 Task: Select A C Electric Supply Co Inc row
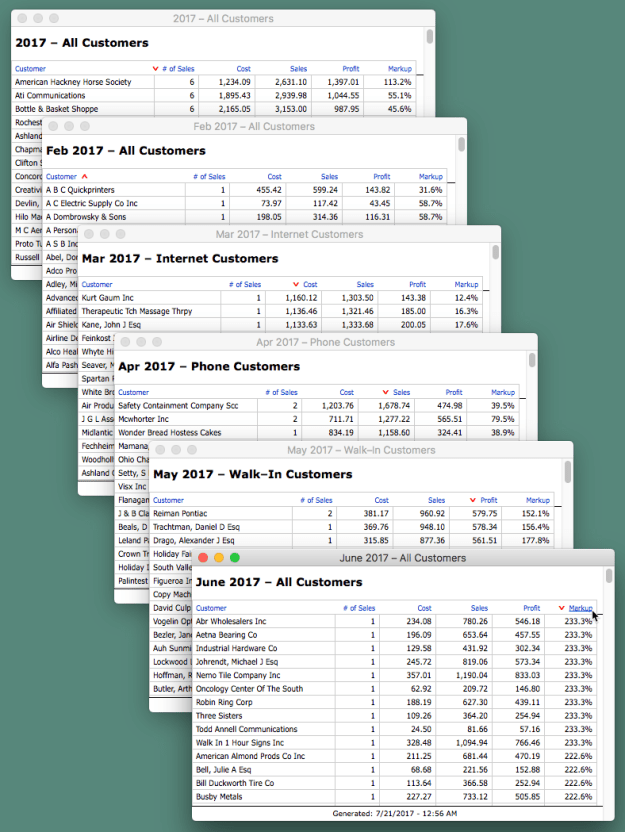245,204
